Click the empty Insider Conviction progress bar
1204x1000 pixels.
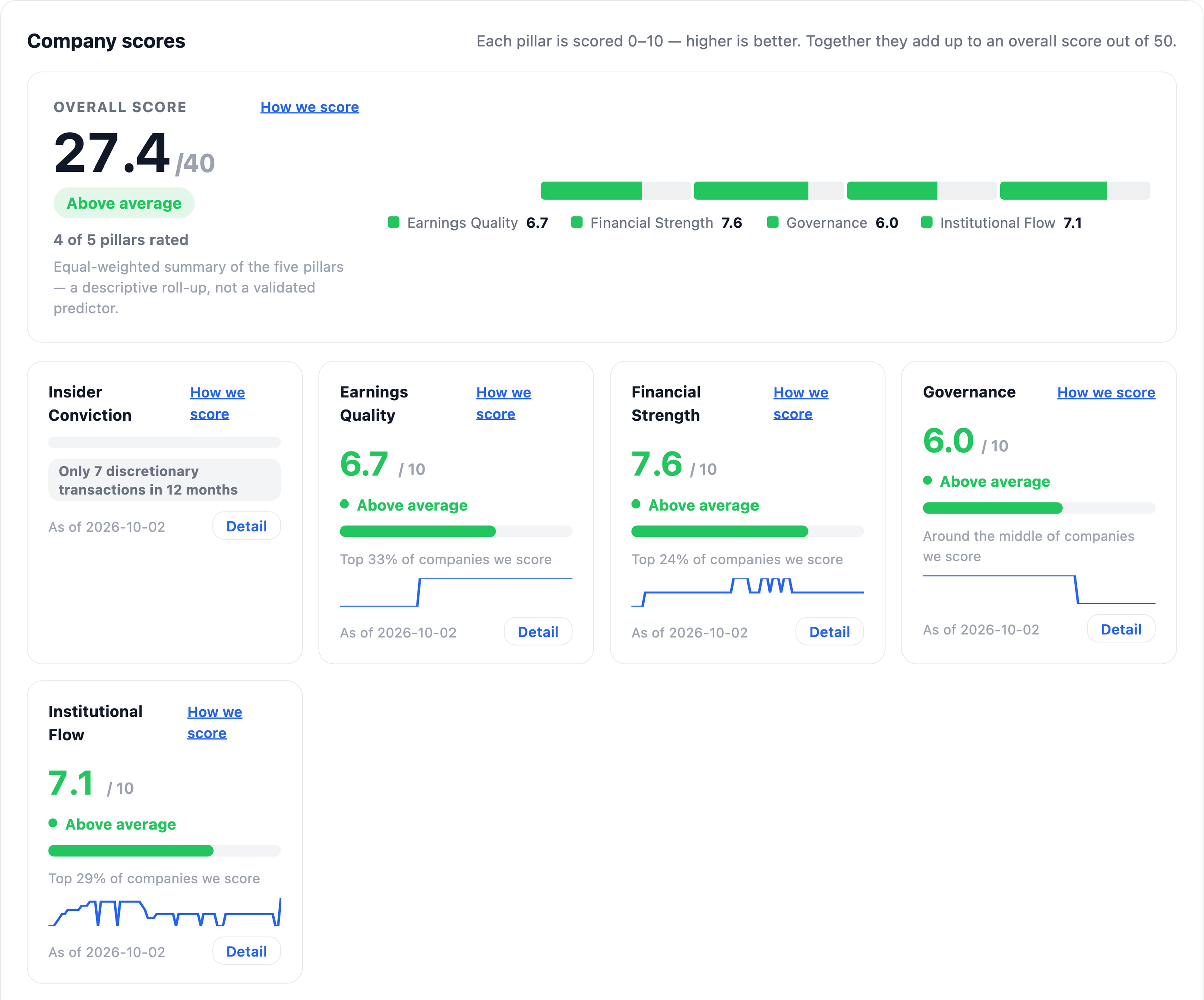pyautogui.click(x=165, y=442)
